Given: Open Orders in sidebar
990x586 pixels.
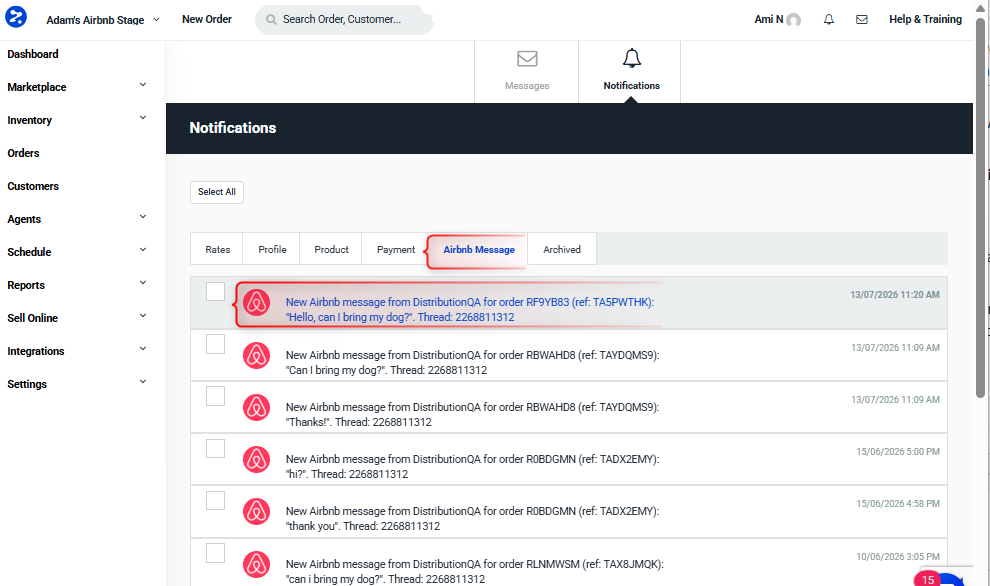Looking at the screenshot, I should (x=23, y=153).
